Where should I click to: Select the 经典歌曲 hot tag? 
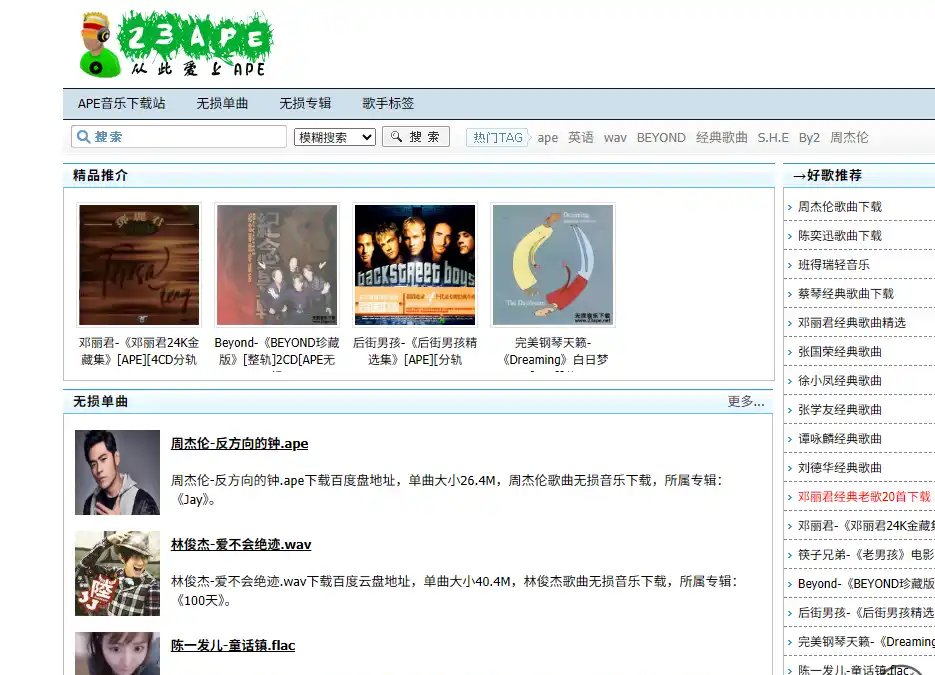722,138
